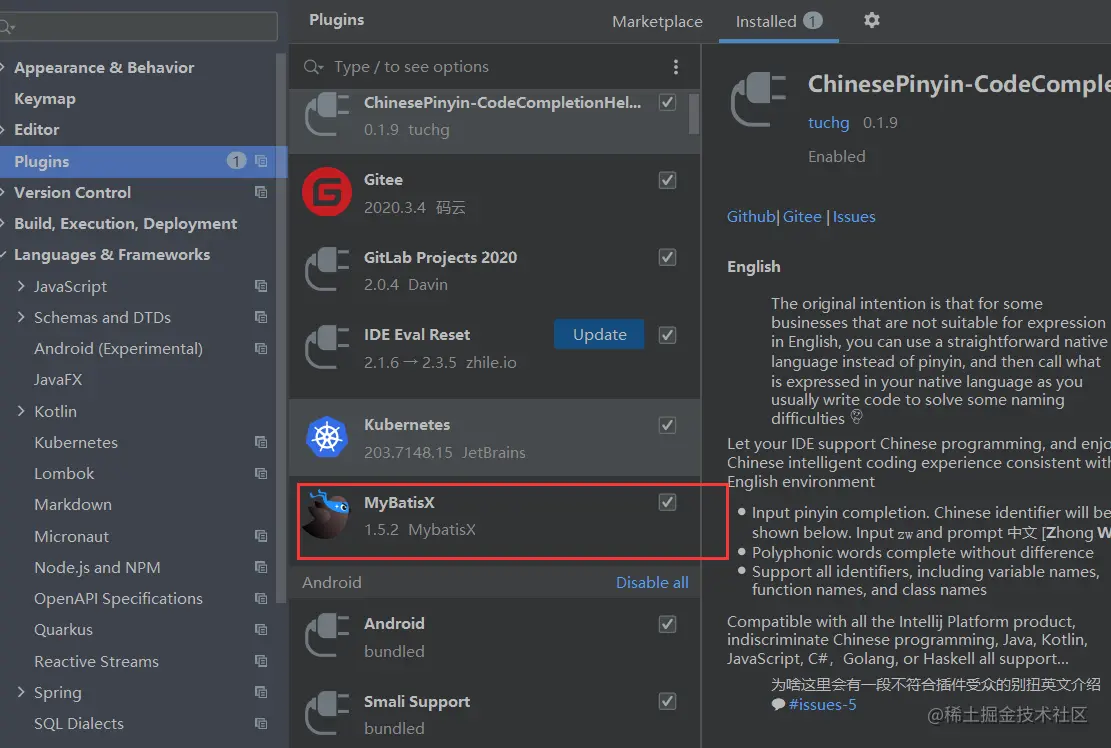Expand the Spring settings node
Viewport: 1111px width, 748px height.
tap(21, 692)
